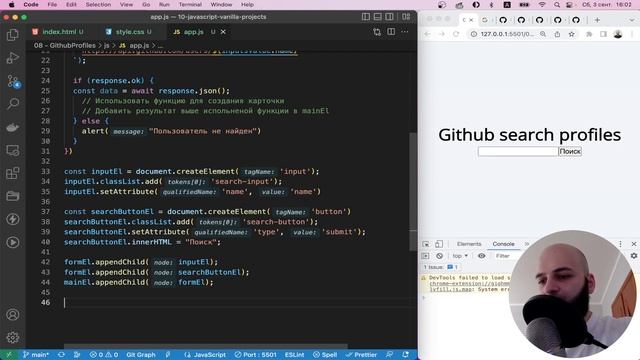Image resolution: width=640 pixels, height=360 pixels.
Task: Open the Apple menu
Action: point(11,4)
